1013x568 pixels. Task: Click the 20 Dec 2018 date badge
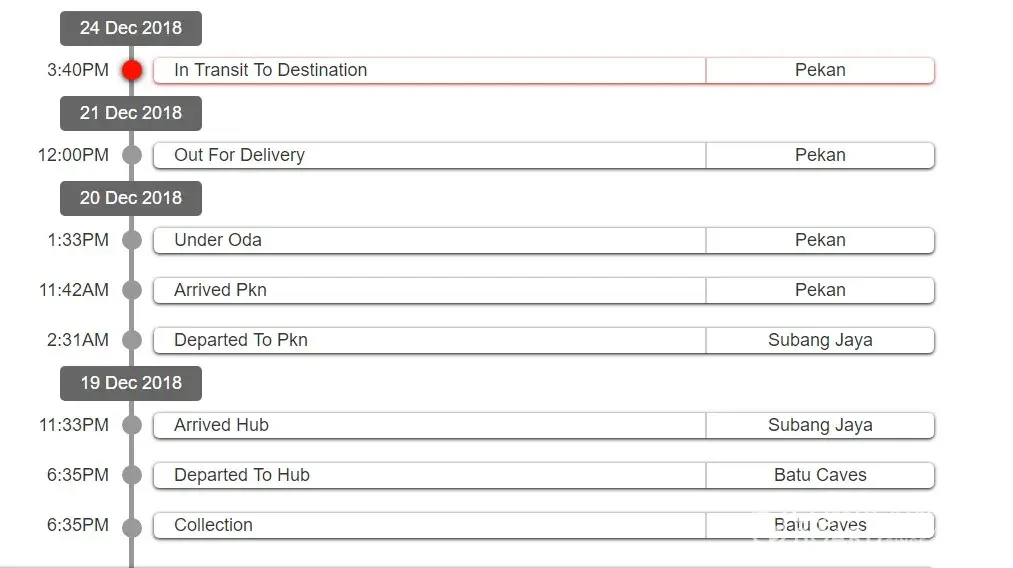[131, 198]
